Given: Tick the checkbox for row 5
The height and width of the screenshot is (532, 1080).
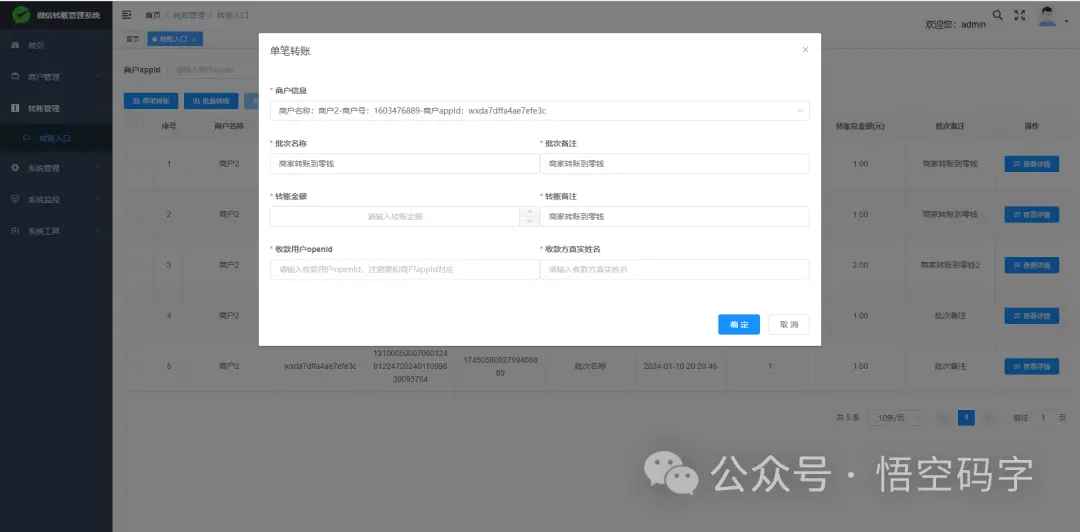Looking at the screenshot, I should click(x=138, y=366).
